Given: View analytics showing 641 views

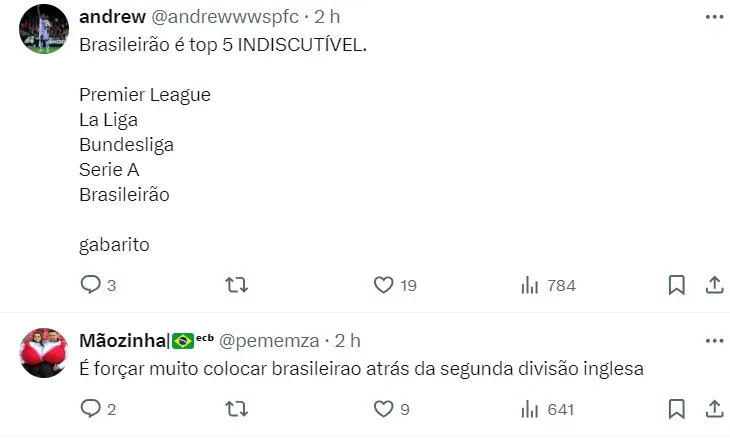Looking at the screenshot, I should 530,408.
